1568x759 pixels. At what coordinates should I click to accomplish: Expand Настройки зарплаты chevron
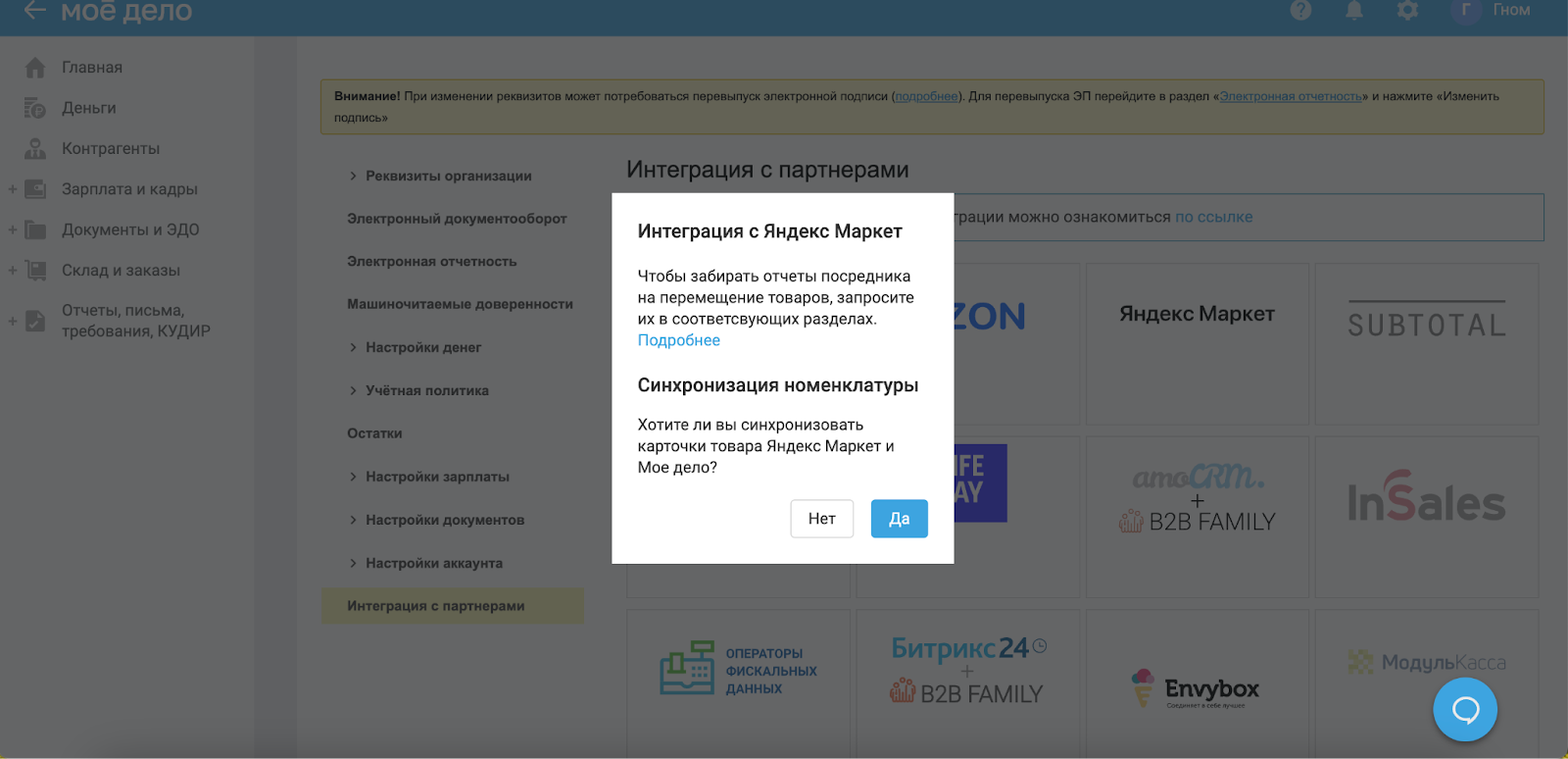click(353, 477)
